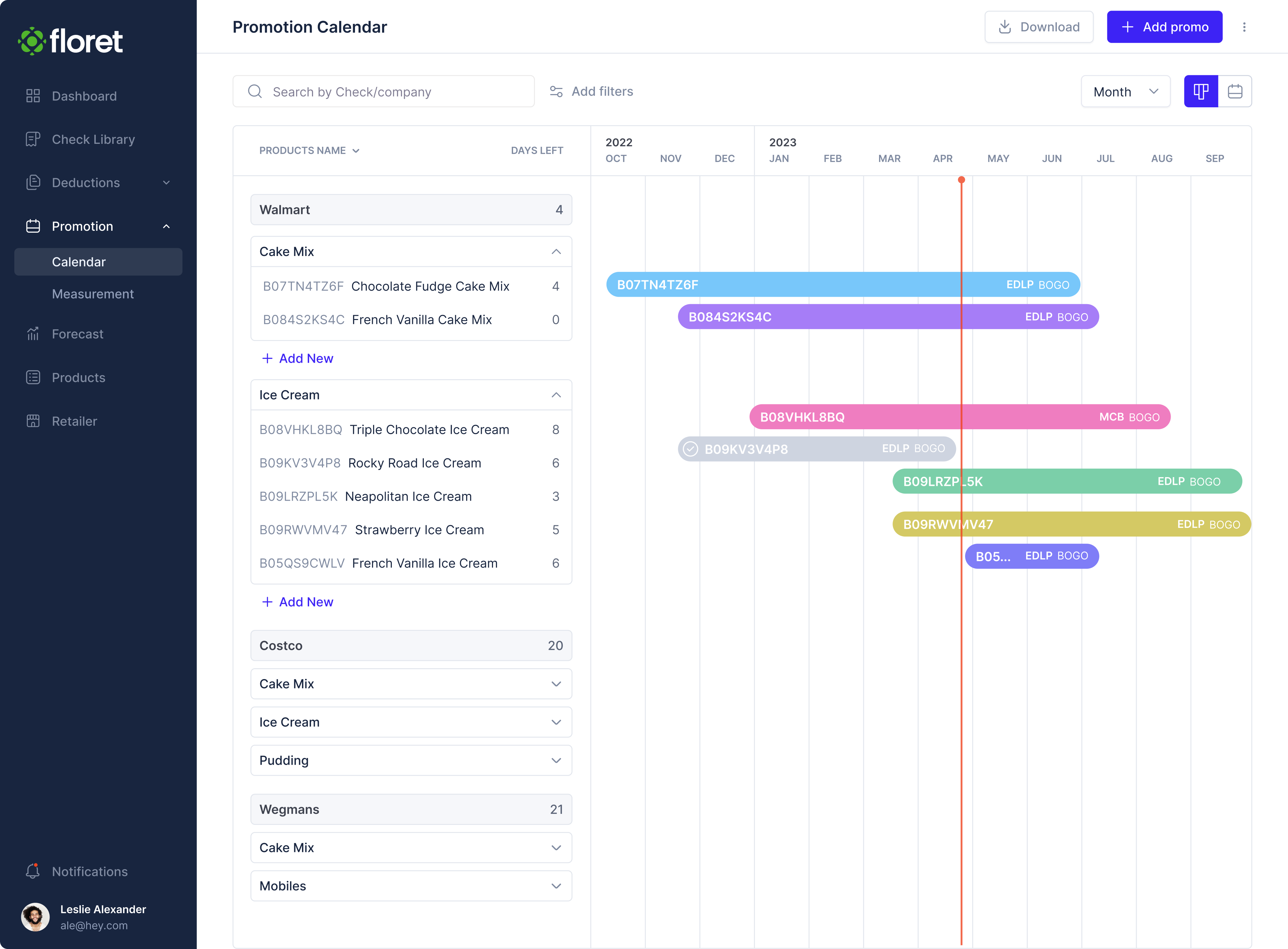
Task: Open the Retailer store icon
Action: pyautogui.click(x=33, y=421)
